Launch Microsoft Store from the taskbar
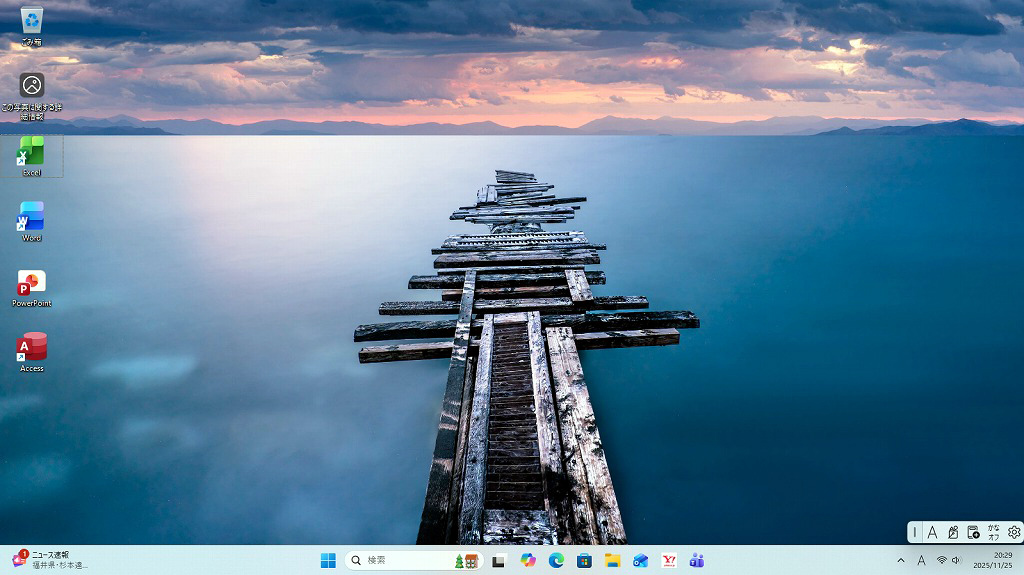 [x=584, y=560]
